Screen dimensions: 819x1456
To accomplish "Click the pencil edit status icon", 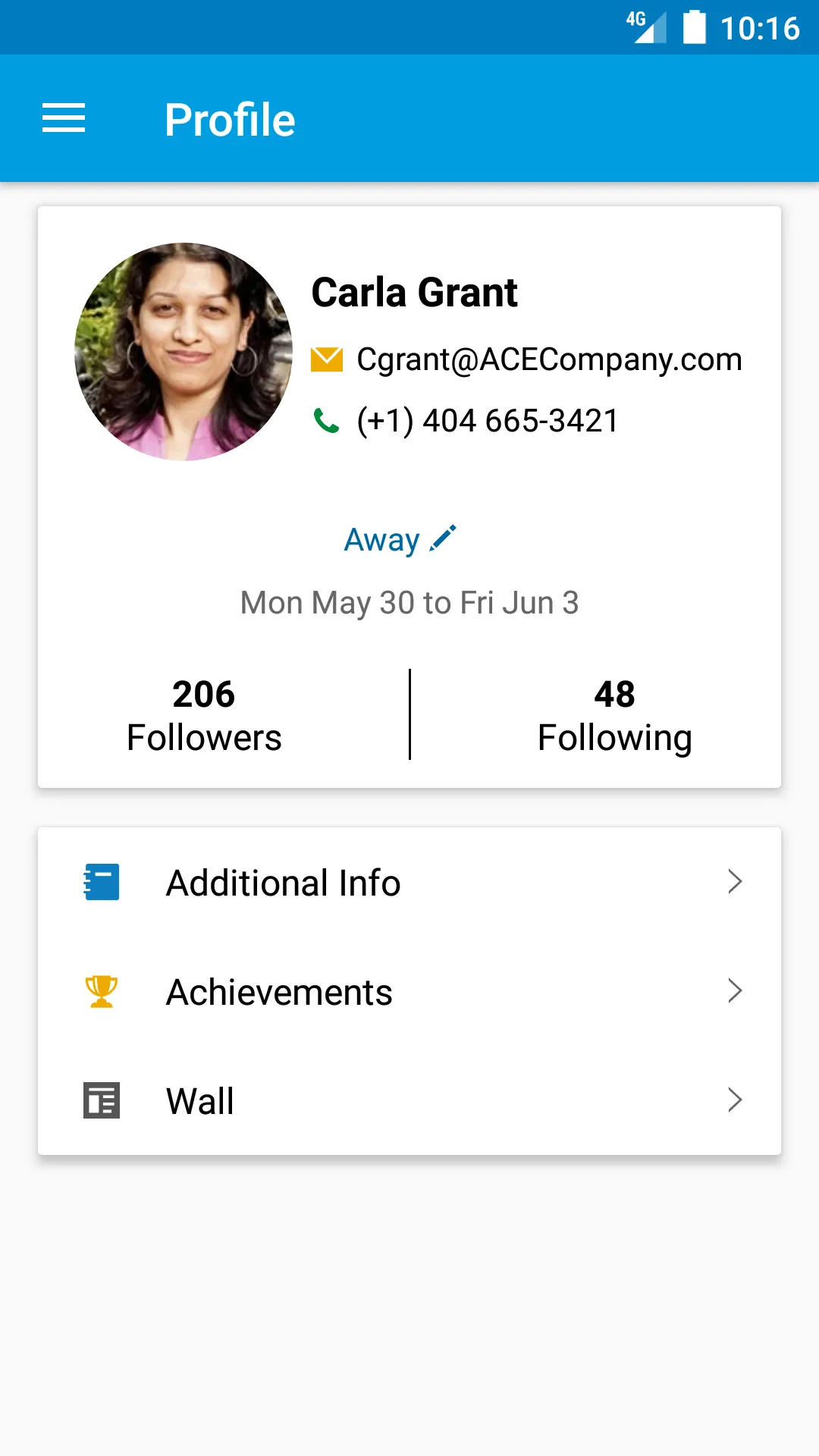I will click(443, 538).
